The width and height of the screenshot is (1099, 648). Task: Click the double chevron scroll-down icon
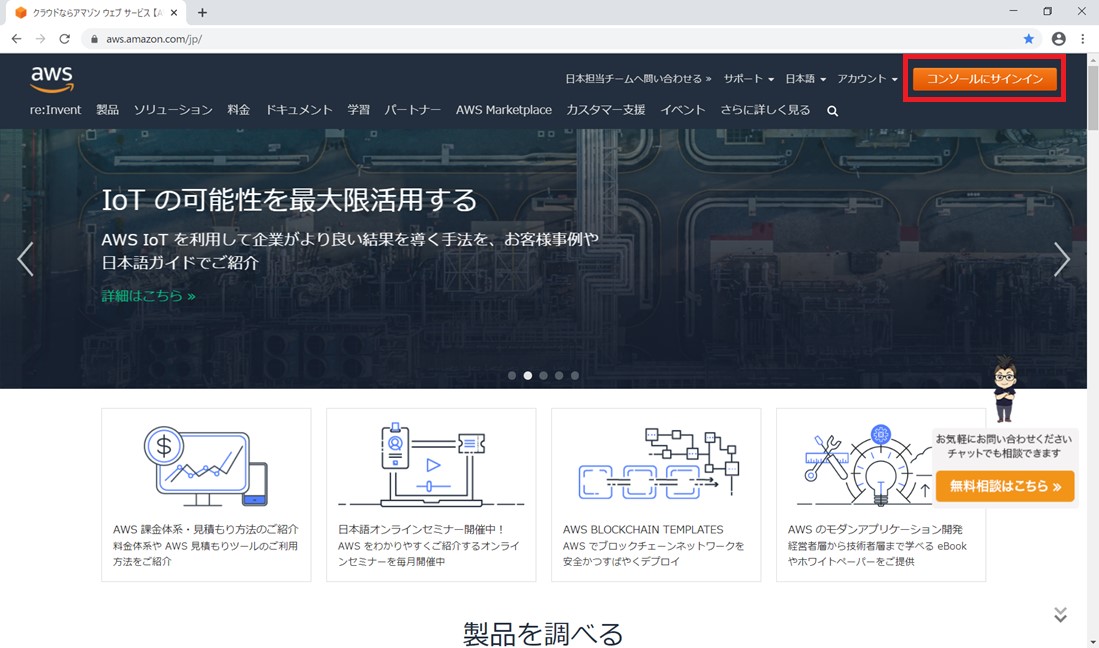1060,614
